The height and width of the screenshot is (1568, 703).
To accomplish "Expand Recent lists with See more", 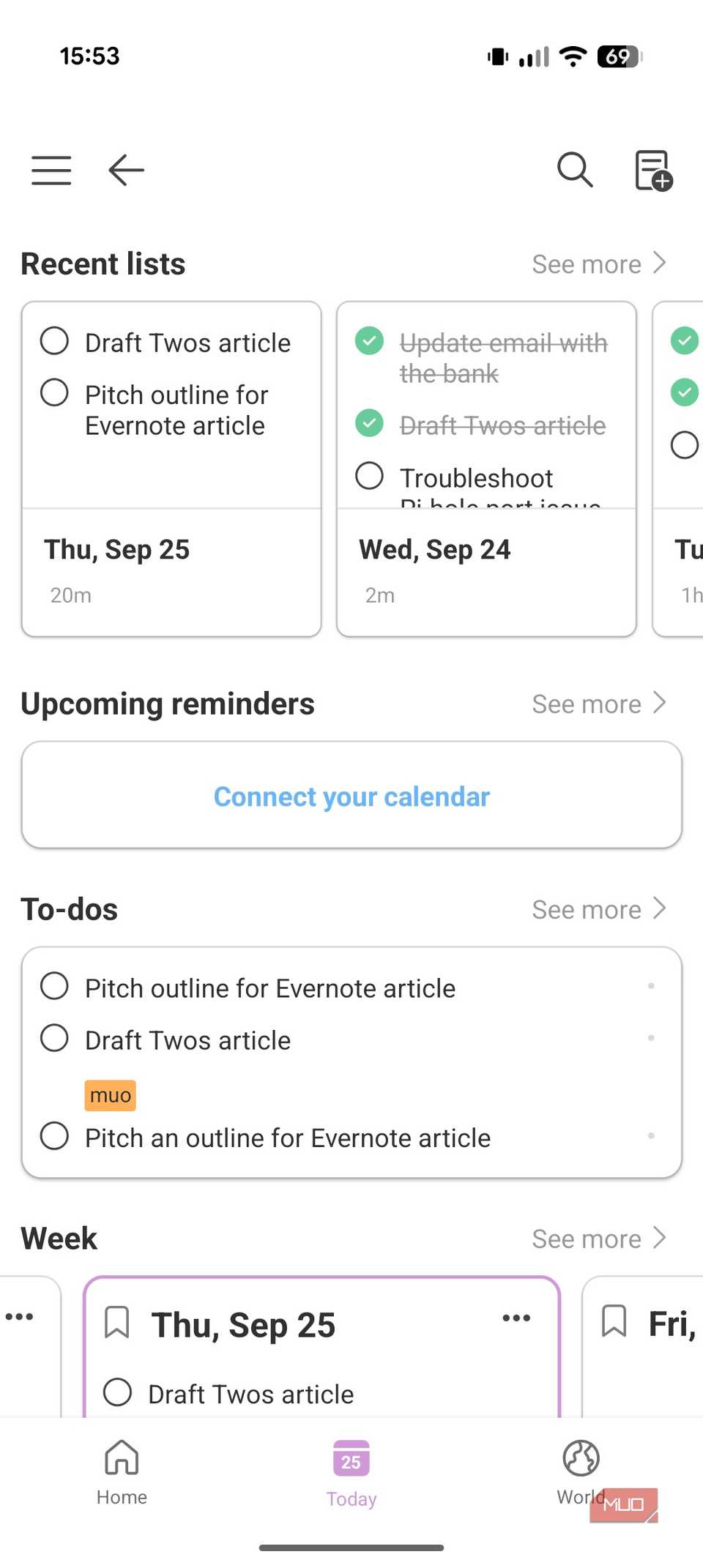I will pyautogui.click(x=598, y=264).
